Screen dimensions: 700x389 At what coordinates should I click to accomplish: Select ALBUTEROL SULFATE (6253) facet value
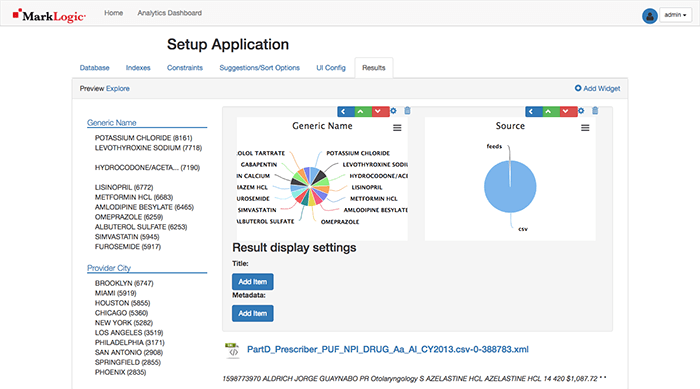(x=141, y=227)
